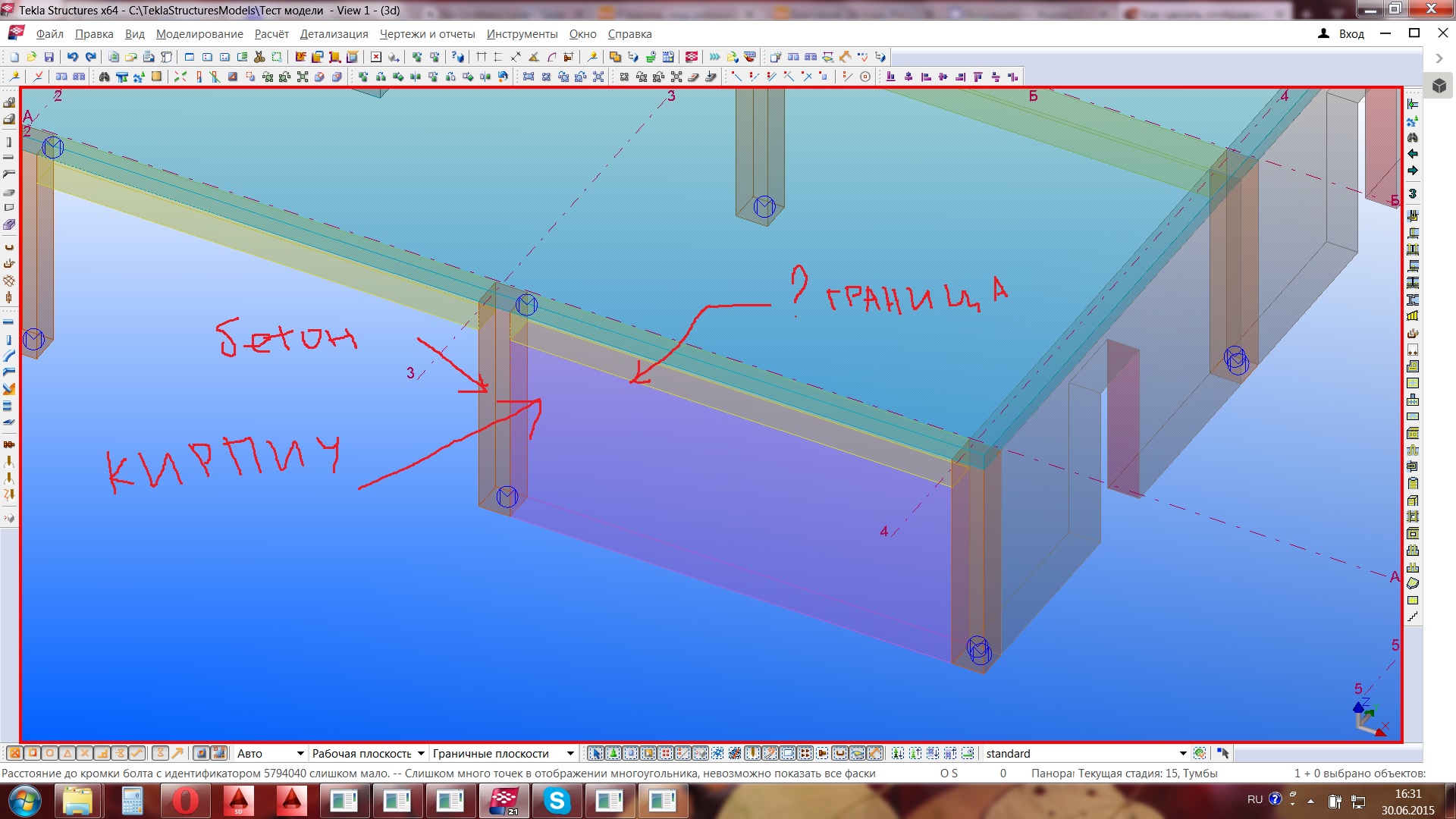Expand the Авто snap depth dropdown
The width and height of the screenshot is (1456, 819).
(x=300, y=753)
